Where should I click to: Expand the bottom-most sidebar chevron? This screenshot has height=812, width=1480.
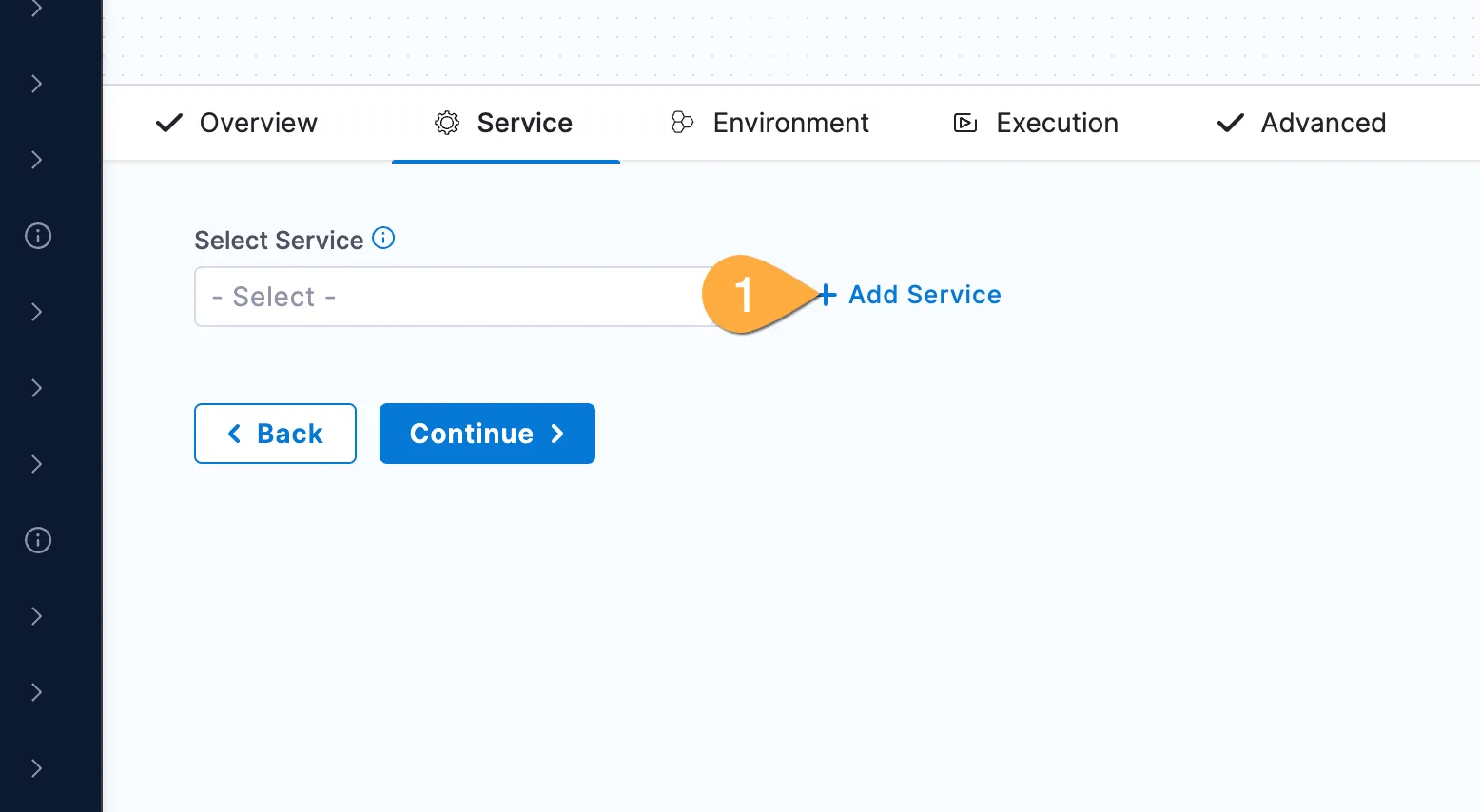[37, 768]
